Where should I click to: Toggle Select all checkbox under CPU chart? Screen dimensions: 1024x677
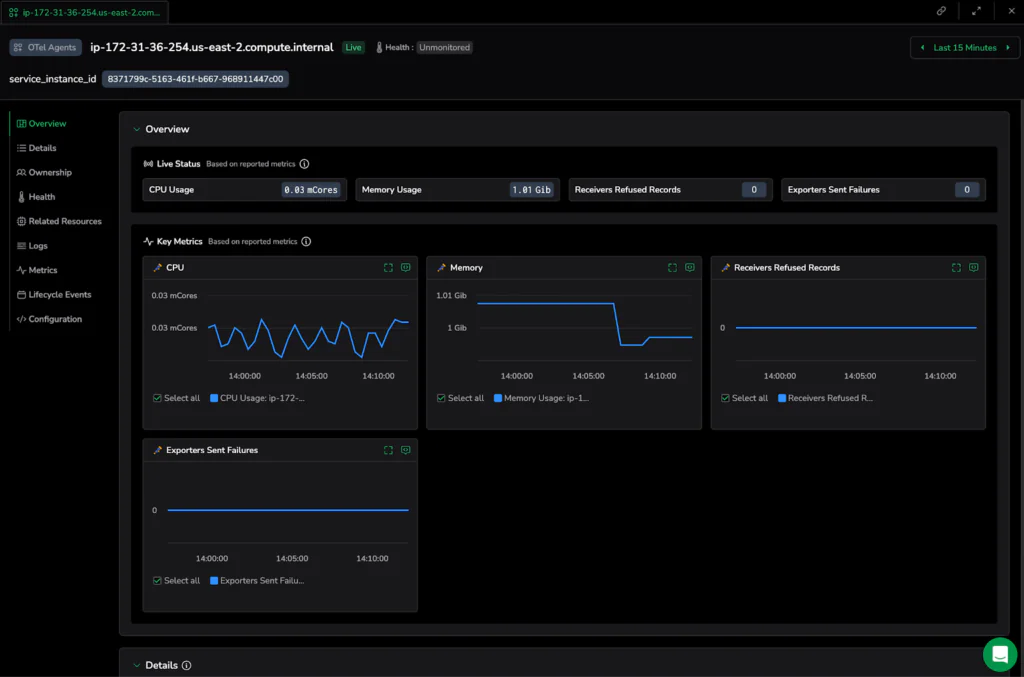(157, 398)
